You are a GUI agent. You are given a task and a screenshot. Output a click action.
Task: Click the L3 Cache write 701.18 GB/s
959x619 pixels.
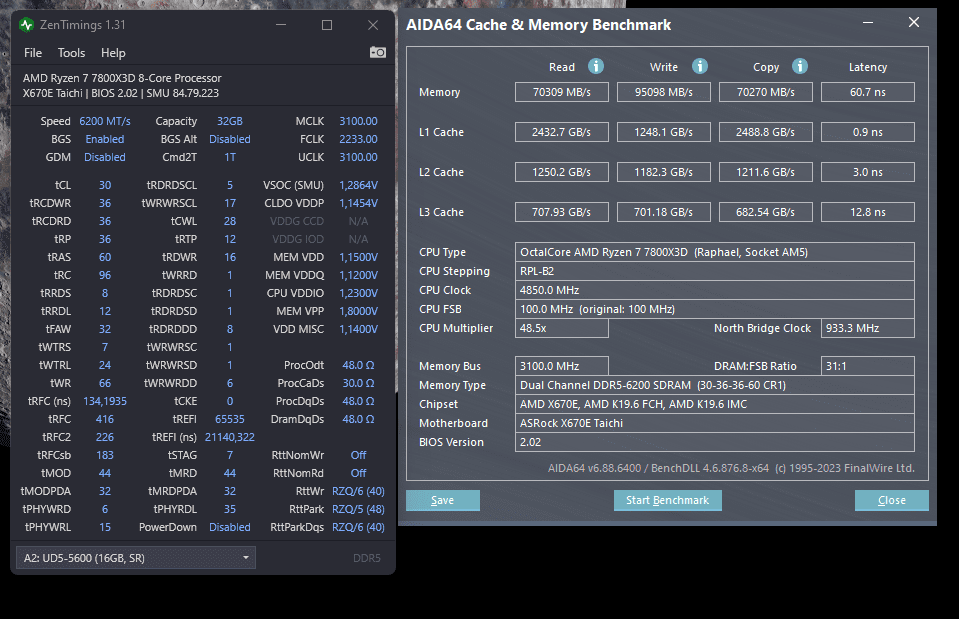664,212
